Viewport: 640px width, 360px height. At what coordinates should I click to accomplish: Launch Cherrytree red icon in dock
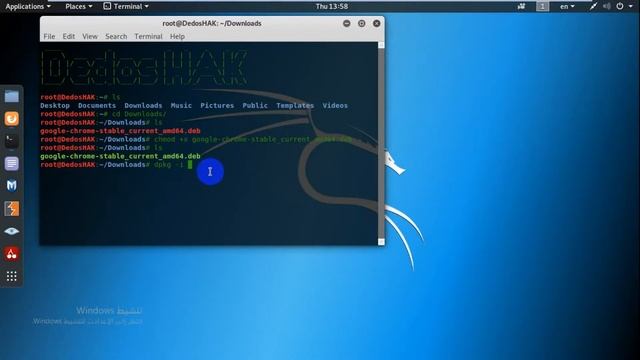click(x=11, y=254)
